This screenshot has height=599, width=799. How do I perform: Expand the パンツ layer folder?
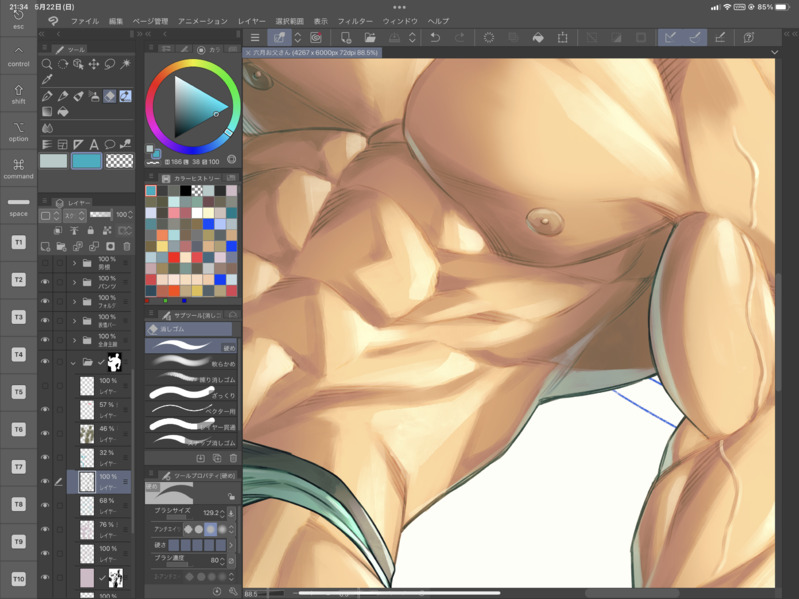tap(74, 282)
